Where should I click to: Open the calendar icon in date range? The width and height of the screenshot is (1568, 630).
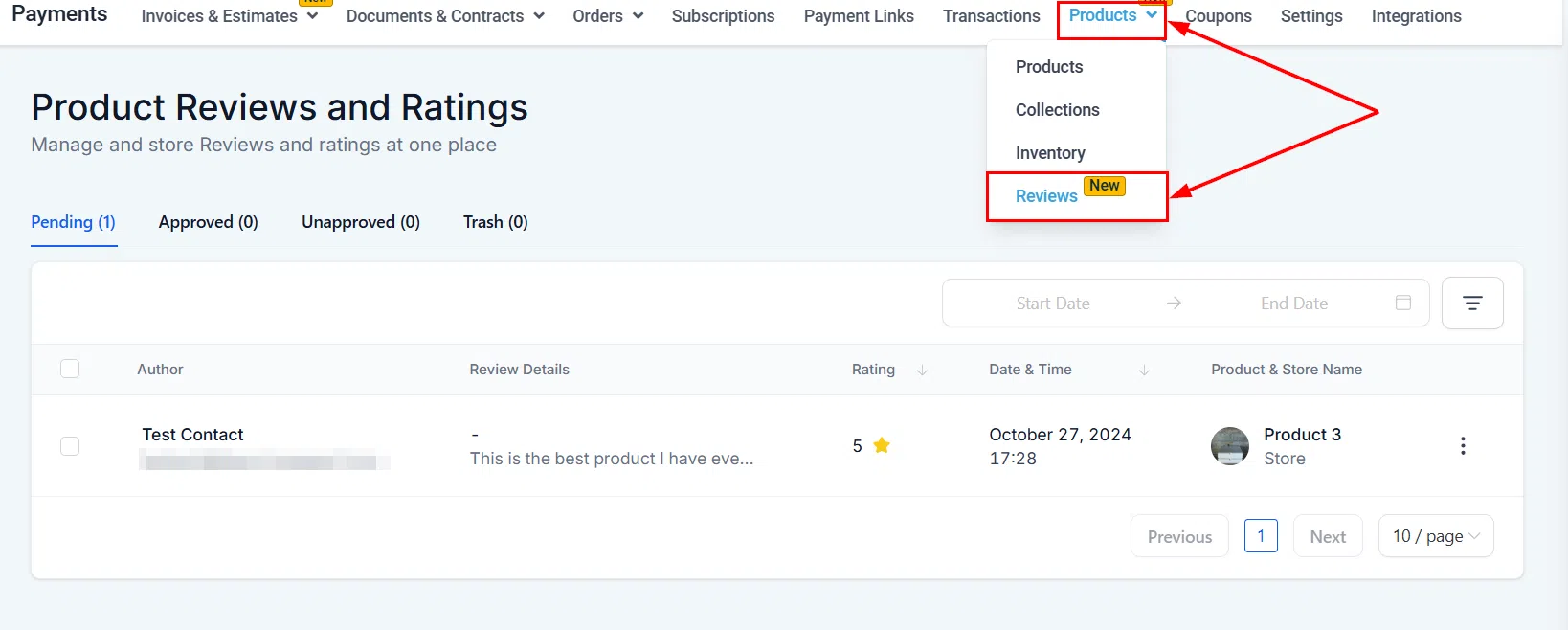pos(1403,303)
